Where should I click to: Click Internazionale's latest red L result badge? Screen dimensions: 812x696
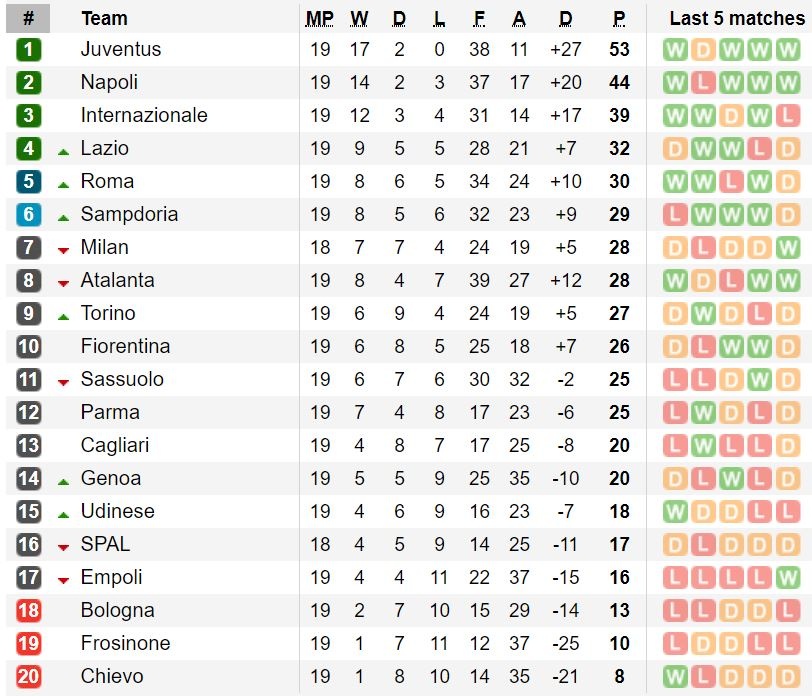pos(787,115)
